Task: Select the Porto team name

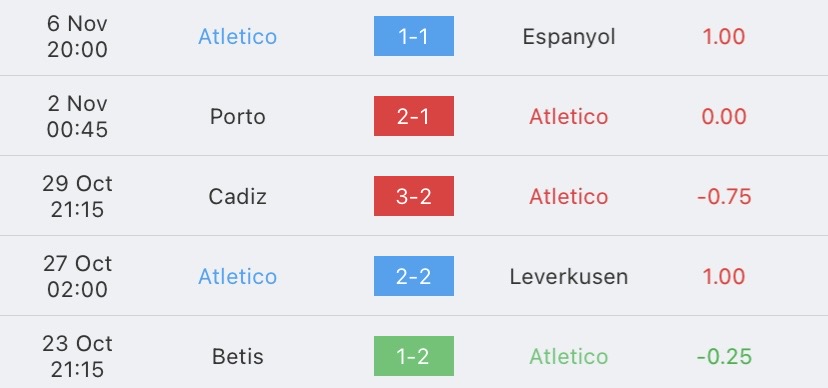Action: point(237,117)
